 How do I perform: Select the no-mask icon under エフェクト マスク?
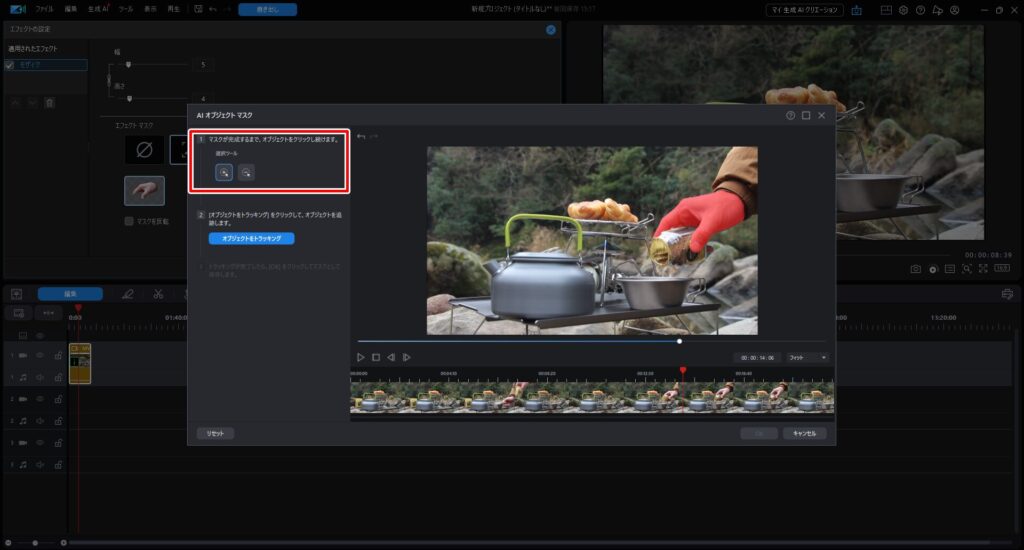[x=143, y=150]
